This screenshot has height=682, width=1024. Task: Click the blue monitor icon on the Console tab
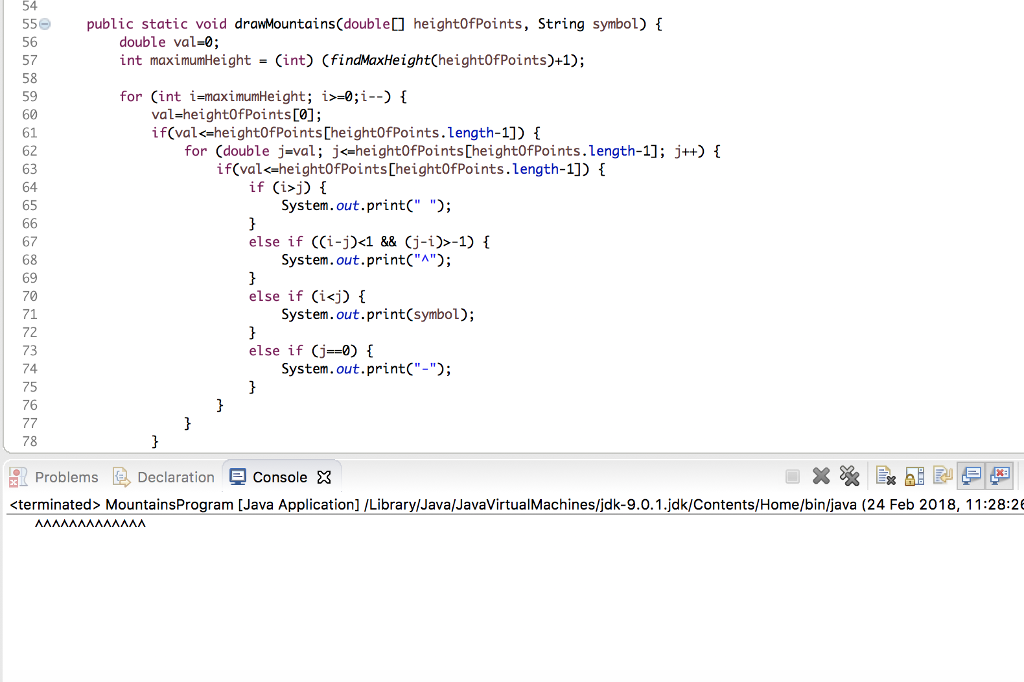coord(237,477)
